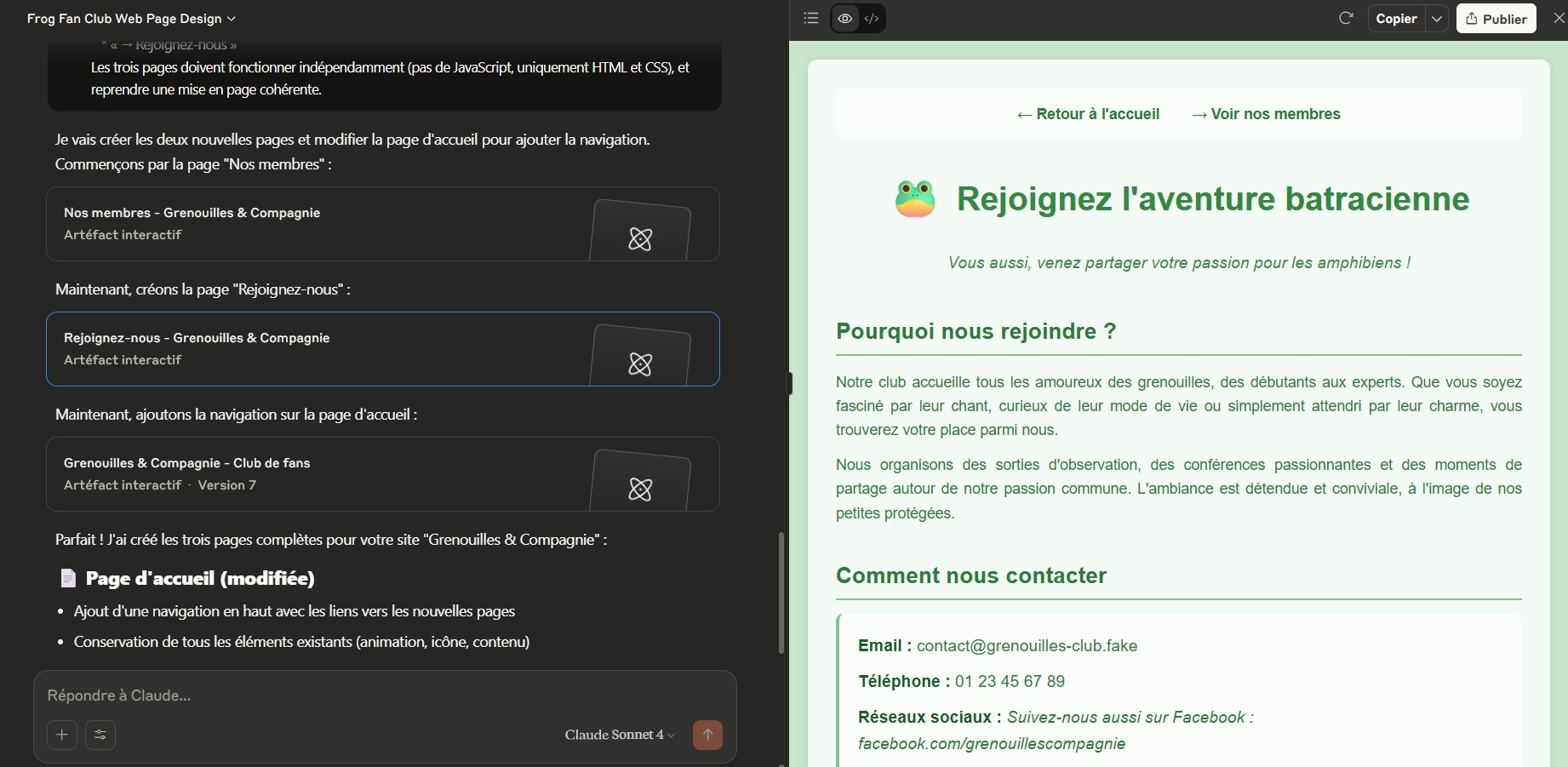Open the Rejoignez-nous artifact card
Viewport: 1568px width, 767px height.
point(383,349)
